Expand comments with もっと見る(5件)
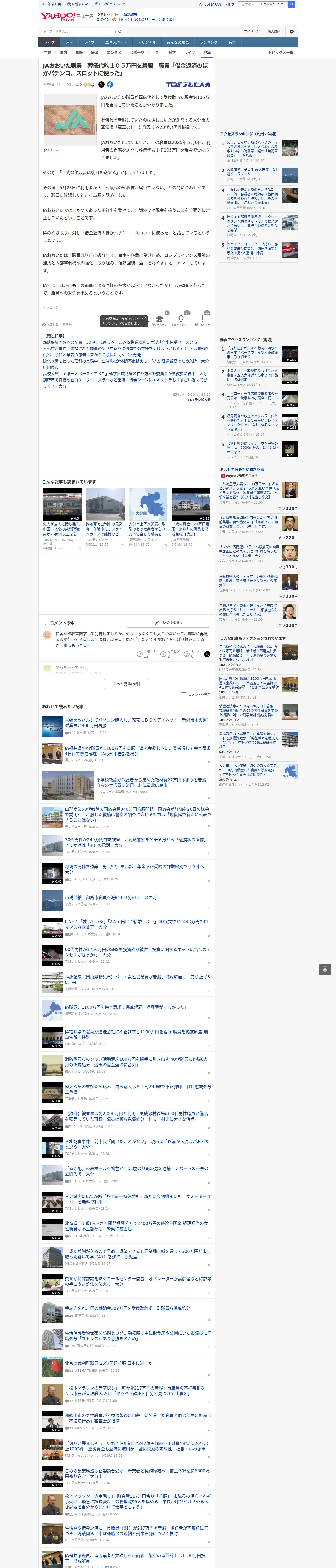336x1568 pixels. 127,684
